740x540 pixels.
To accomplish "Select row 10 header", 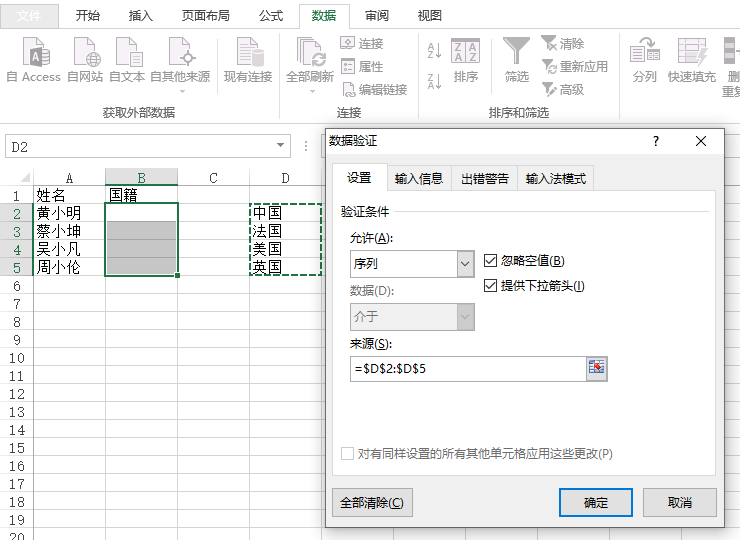I will 17,358.
